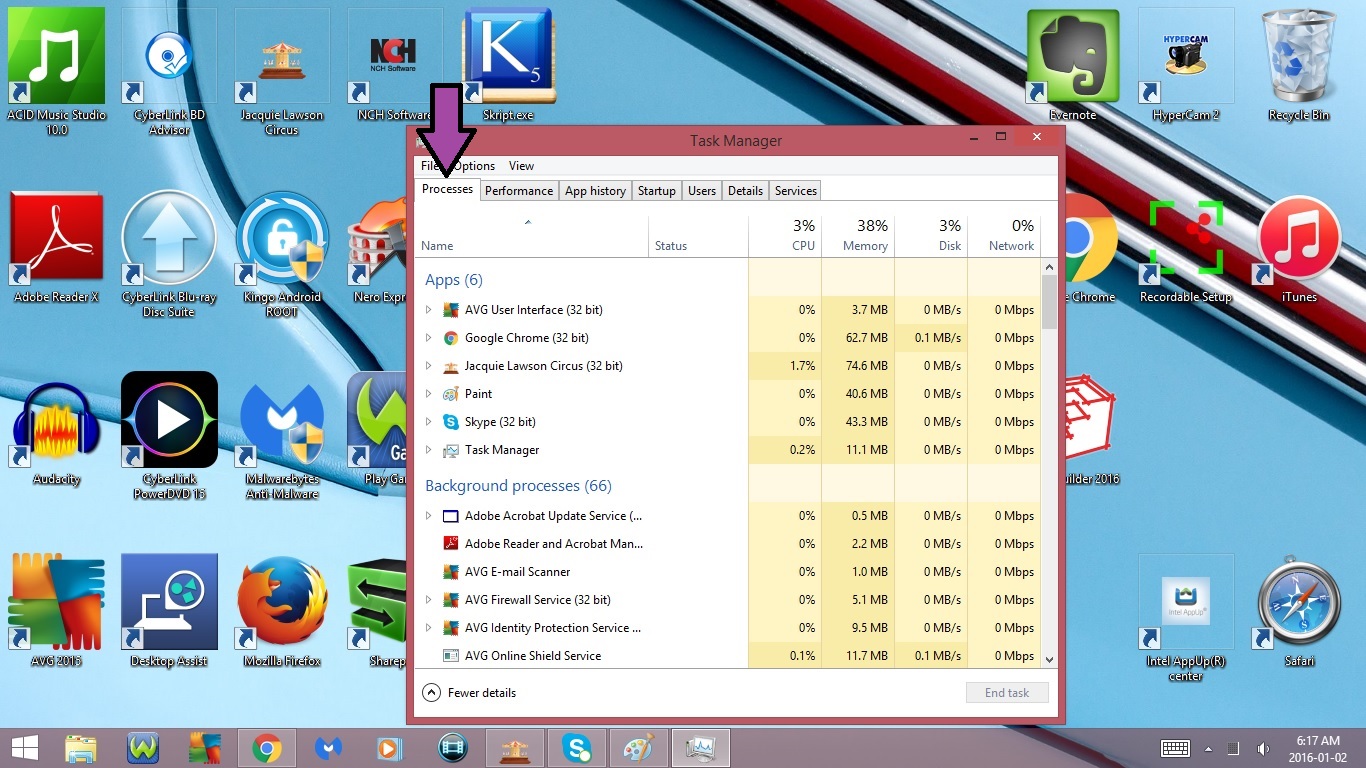The width and height of the screenshot is (1366, 768).
Task: Sort processes by Name column header
Action: 532,236
